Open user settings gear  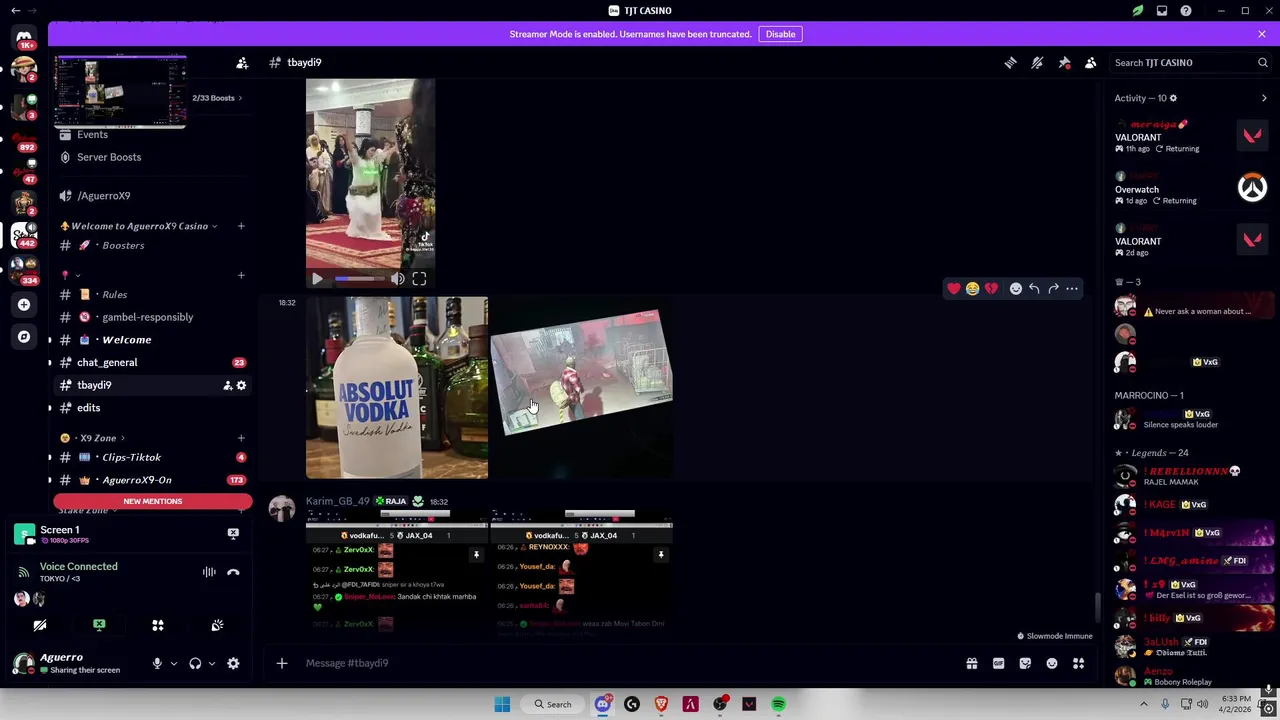coord(233,663)
